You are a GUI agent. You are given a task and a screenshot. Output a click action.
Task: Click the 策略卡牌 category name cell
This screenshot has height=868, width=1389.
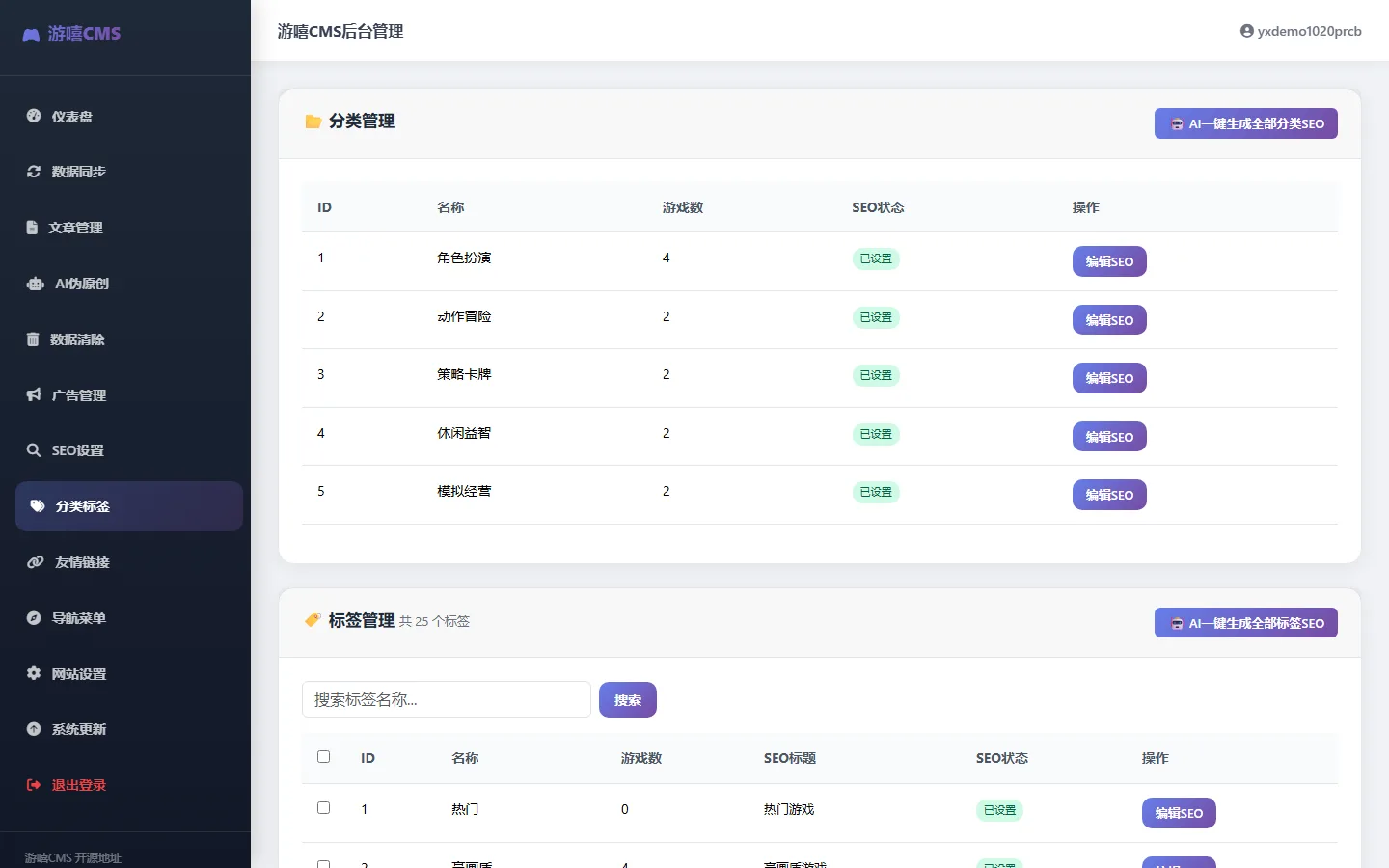(464, 374)
